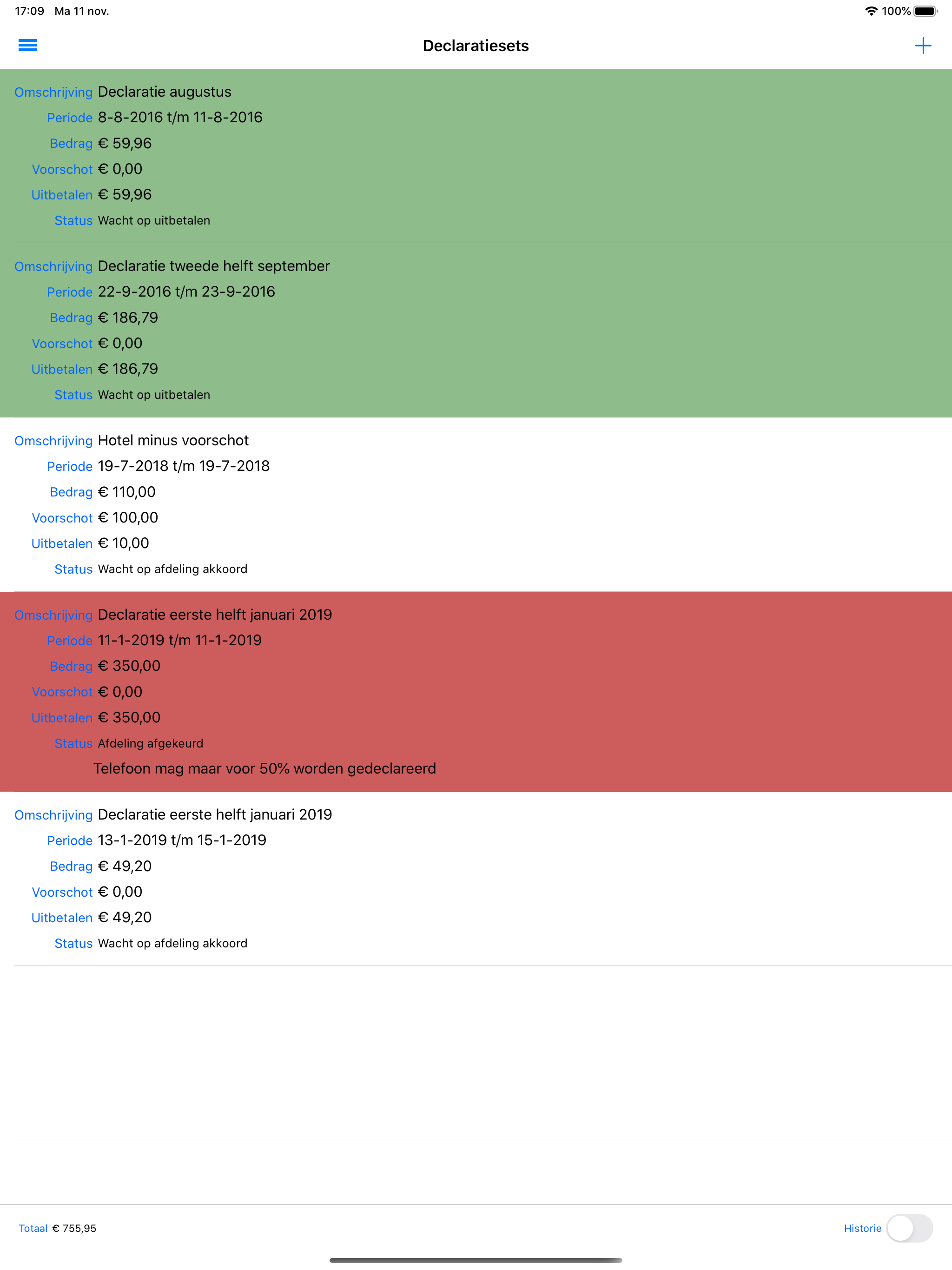Click the Bedrag label of Hotel minus voorschot
This screenshot has height=1270, width=952.
pos(71,492)
